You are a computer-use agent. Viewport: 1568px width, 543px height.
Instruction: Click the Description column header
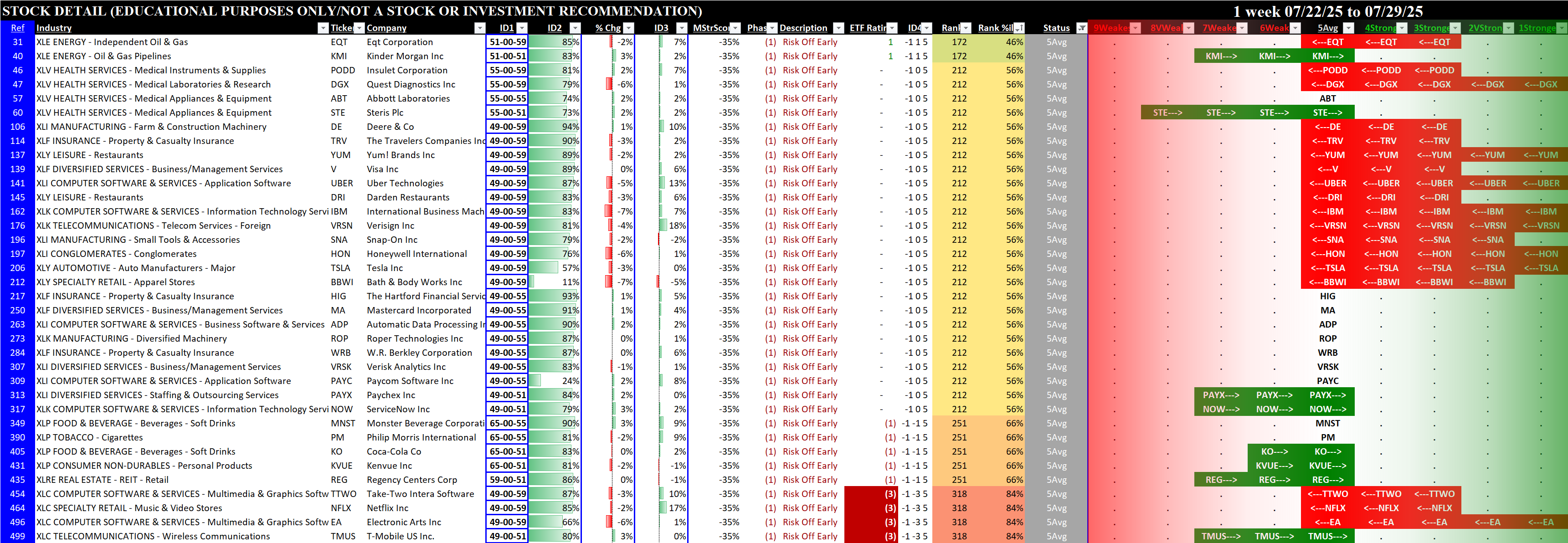tap(803, 28)
